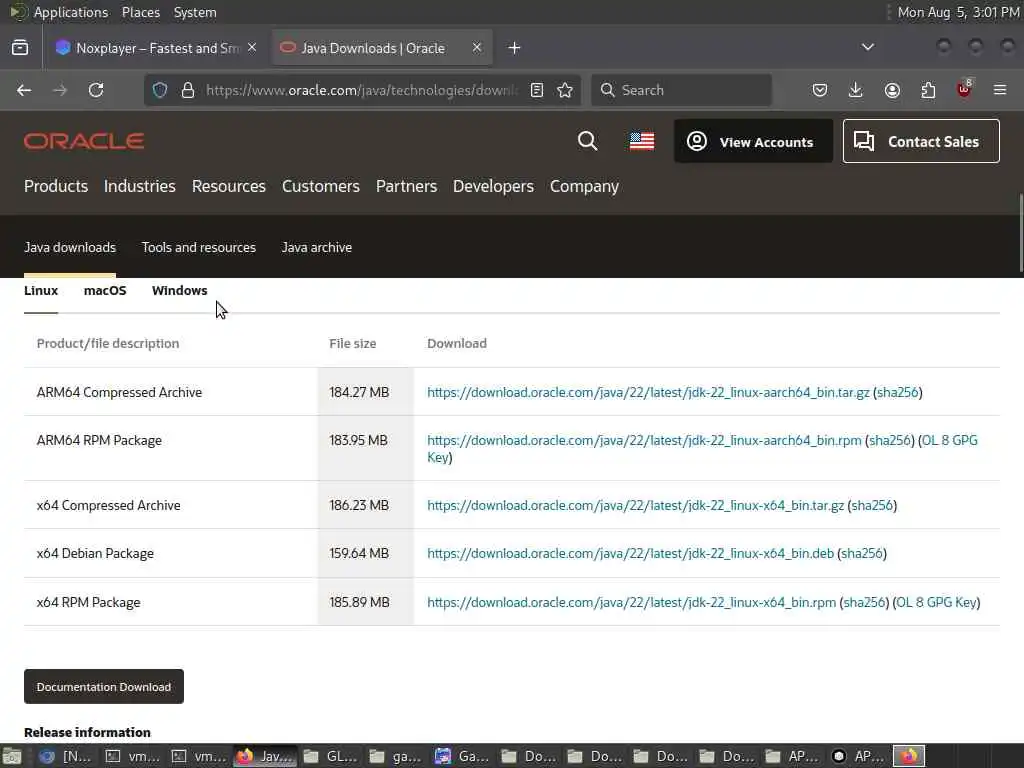
Task: Open OL 8 GPG Key for x64 RPM
Action: point(936,602)
